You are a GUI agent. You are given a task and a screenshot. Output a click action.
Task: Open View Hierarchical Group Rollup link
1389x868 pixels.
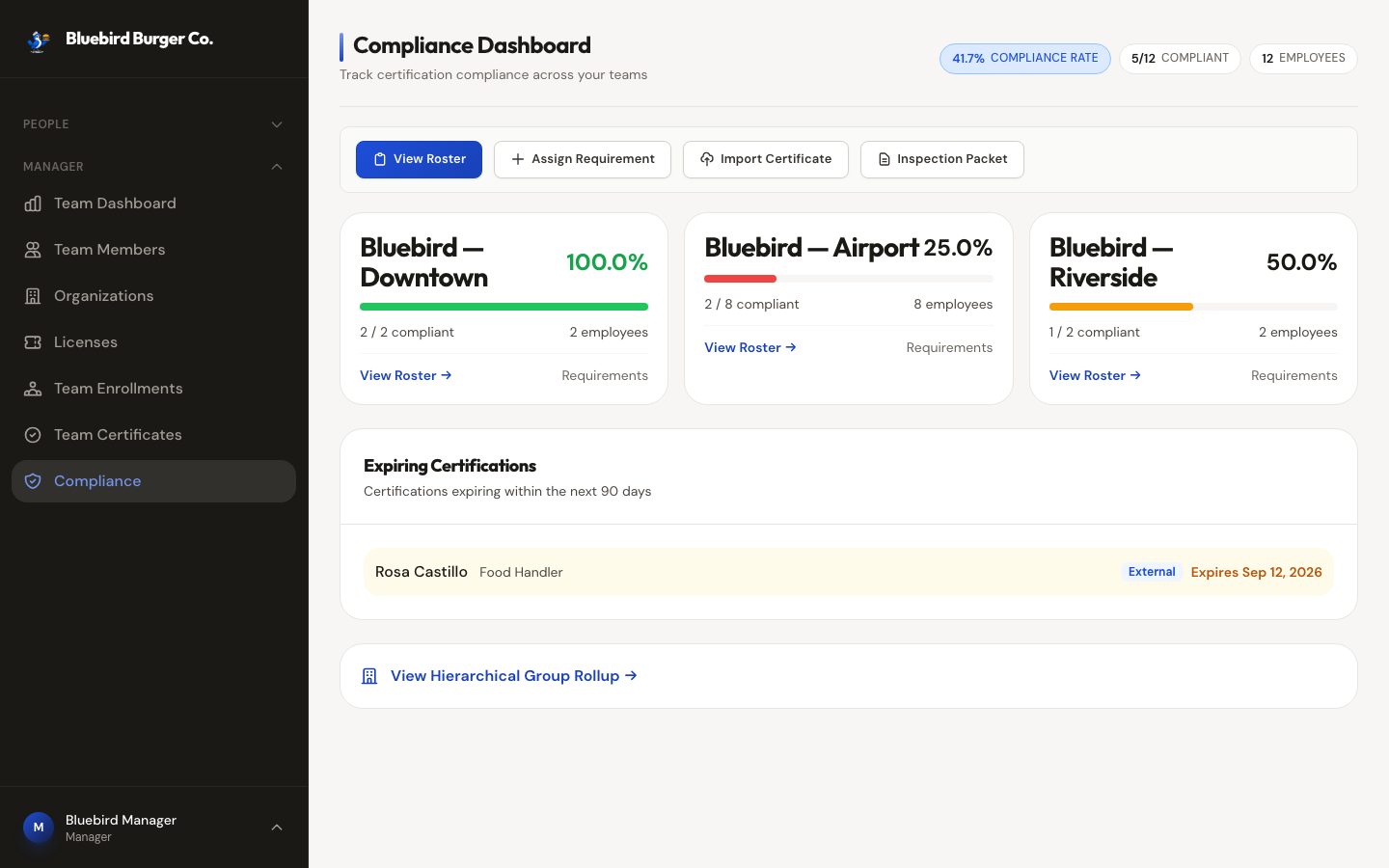coord(514,676)
